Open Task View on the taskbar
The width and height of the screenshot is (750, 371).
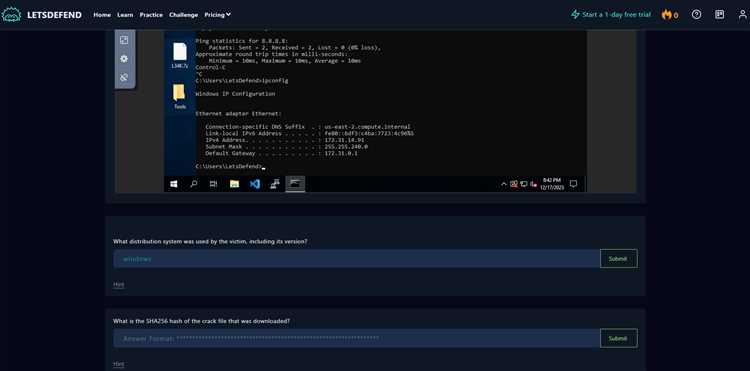point(213,184)
